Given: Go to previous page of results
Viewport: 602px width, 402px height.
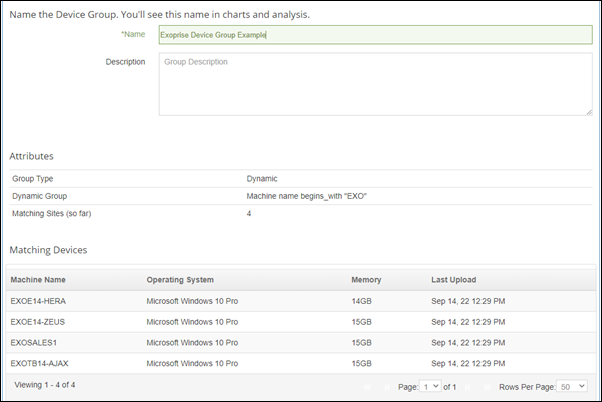Looking at the screenshot, I should 386,386.
